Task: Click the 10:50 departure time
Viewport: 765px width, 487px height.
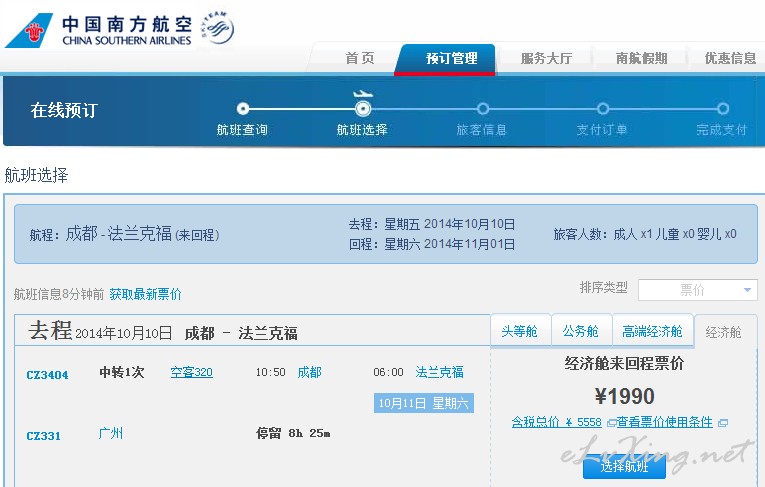Action: [x=271, y=372]
